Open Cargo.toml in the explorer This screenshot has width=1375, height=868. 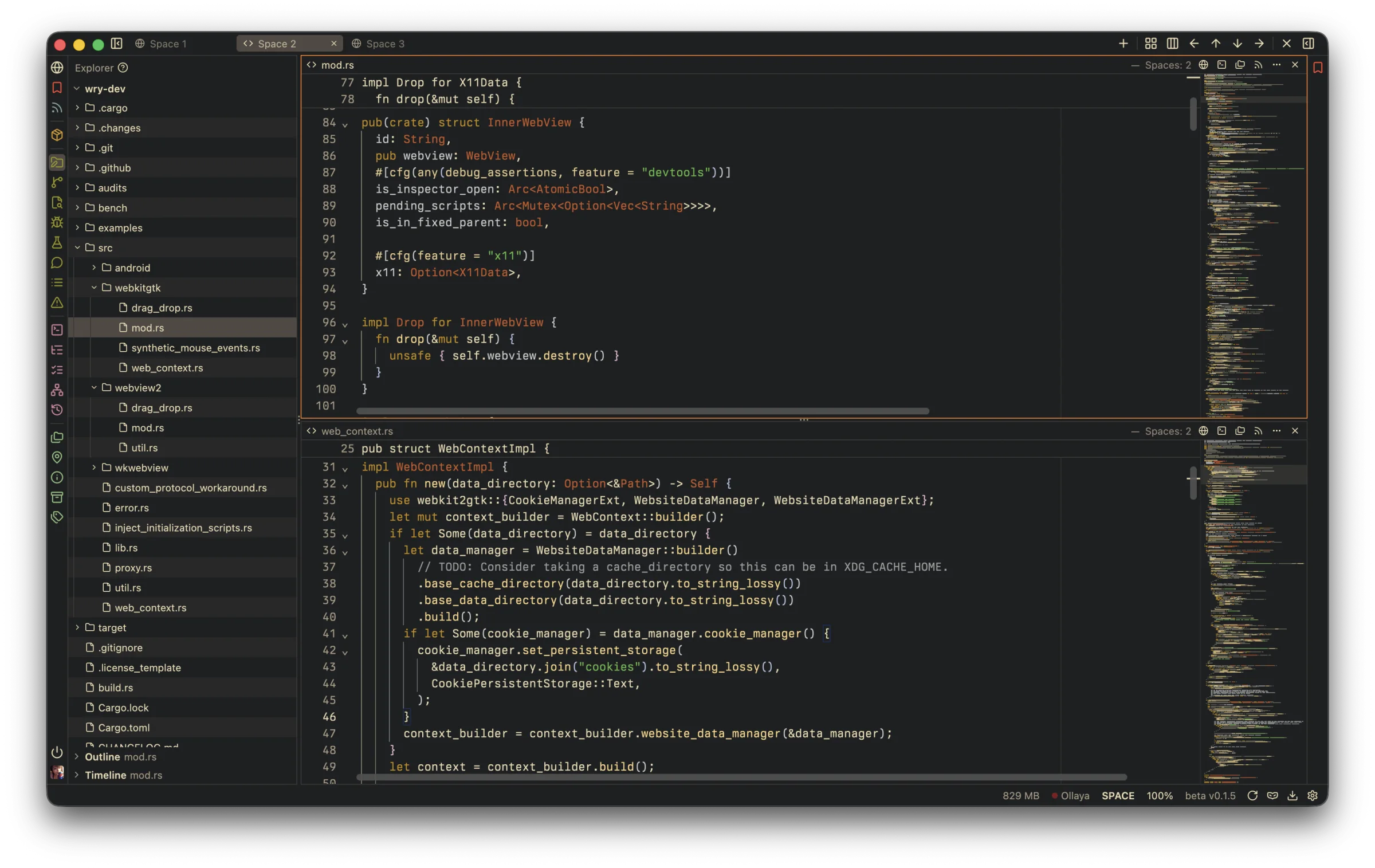point(182,727)
